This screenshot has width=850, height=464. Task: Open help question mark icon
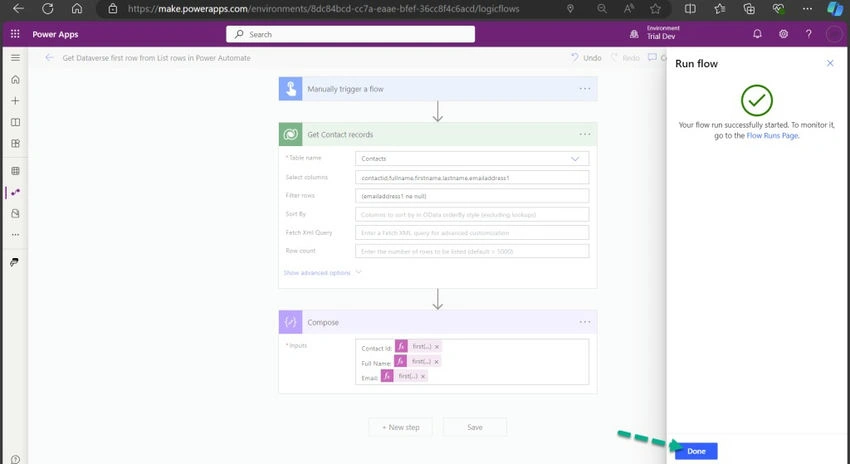(x=808, y=34)
